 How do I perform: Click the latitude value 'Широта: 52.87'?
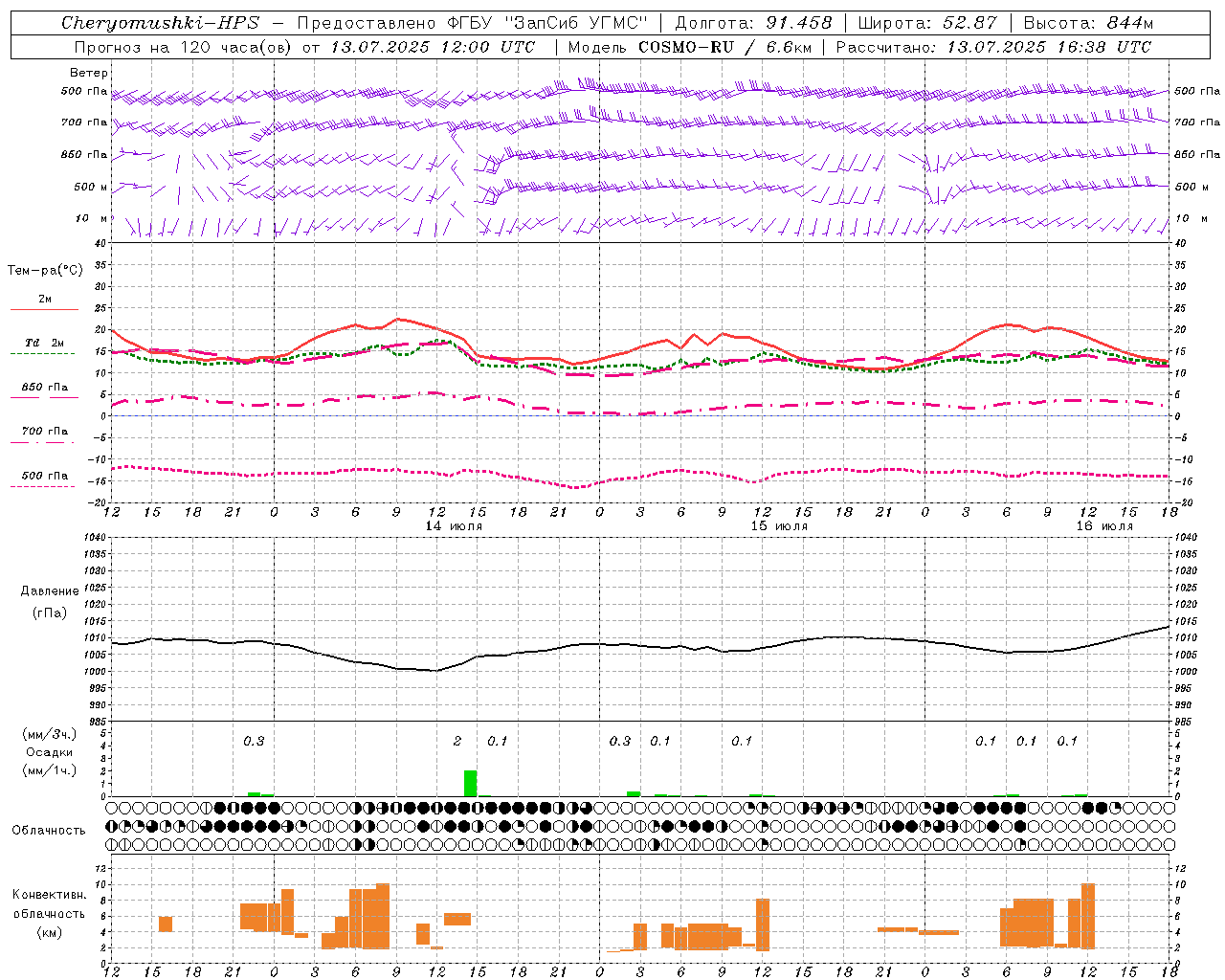pos(927,23)
